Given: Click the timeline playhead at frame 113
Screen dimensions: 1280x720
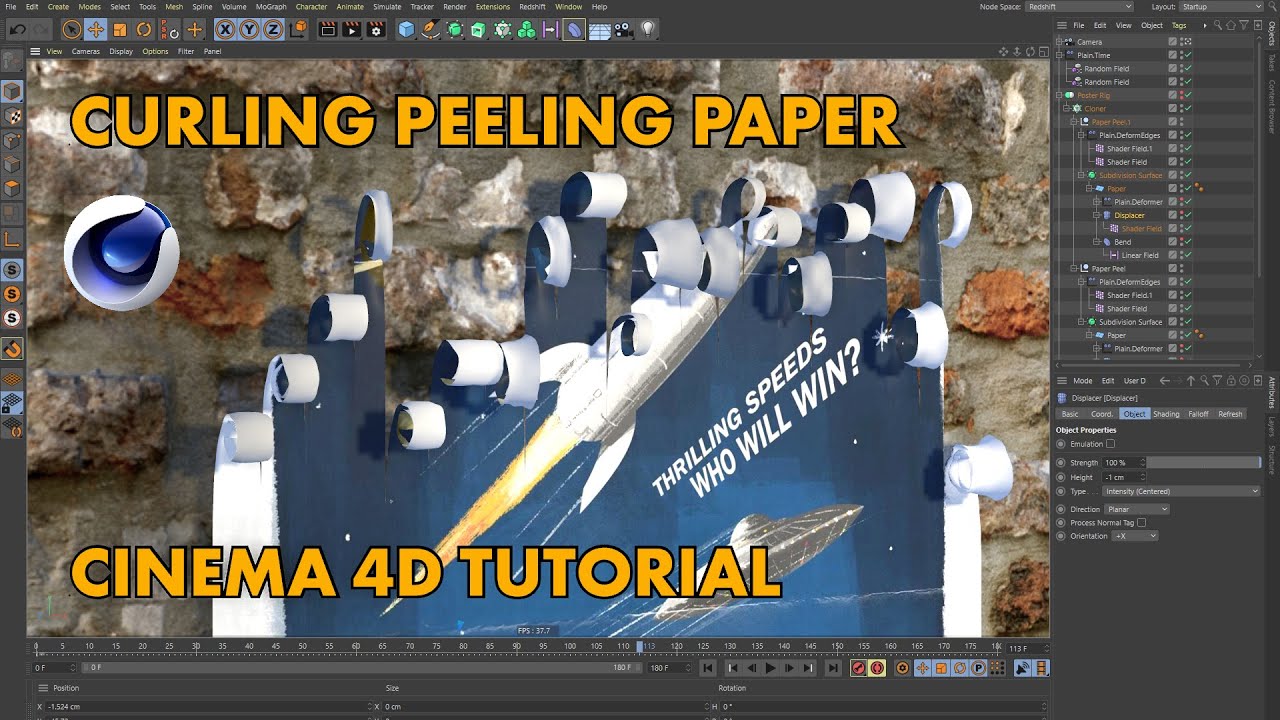Looking at the screenshot, I should click(x=640, y=646).
